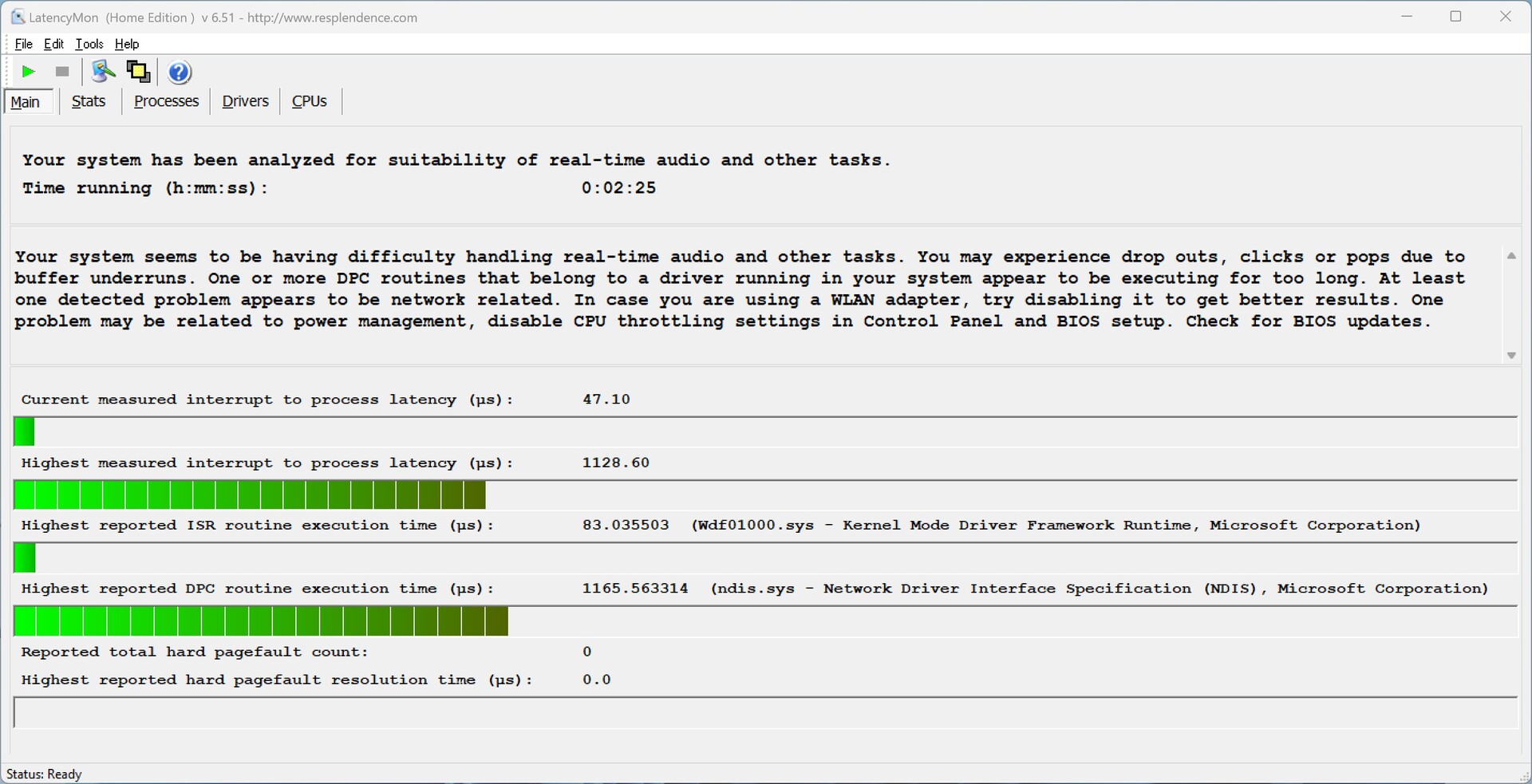The height and width of the screenshot is (784, 1532).
Task: Click the Wdf01000.sys driver description text
Action: point(1056,526)
